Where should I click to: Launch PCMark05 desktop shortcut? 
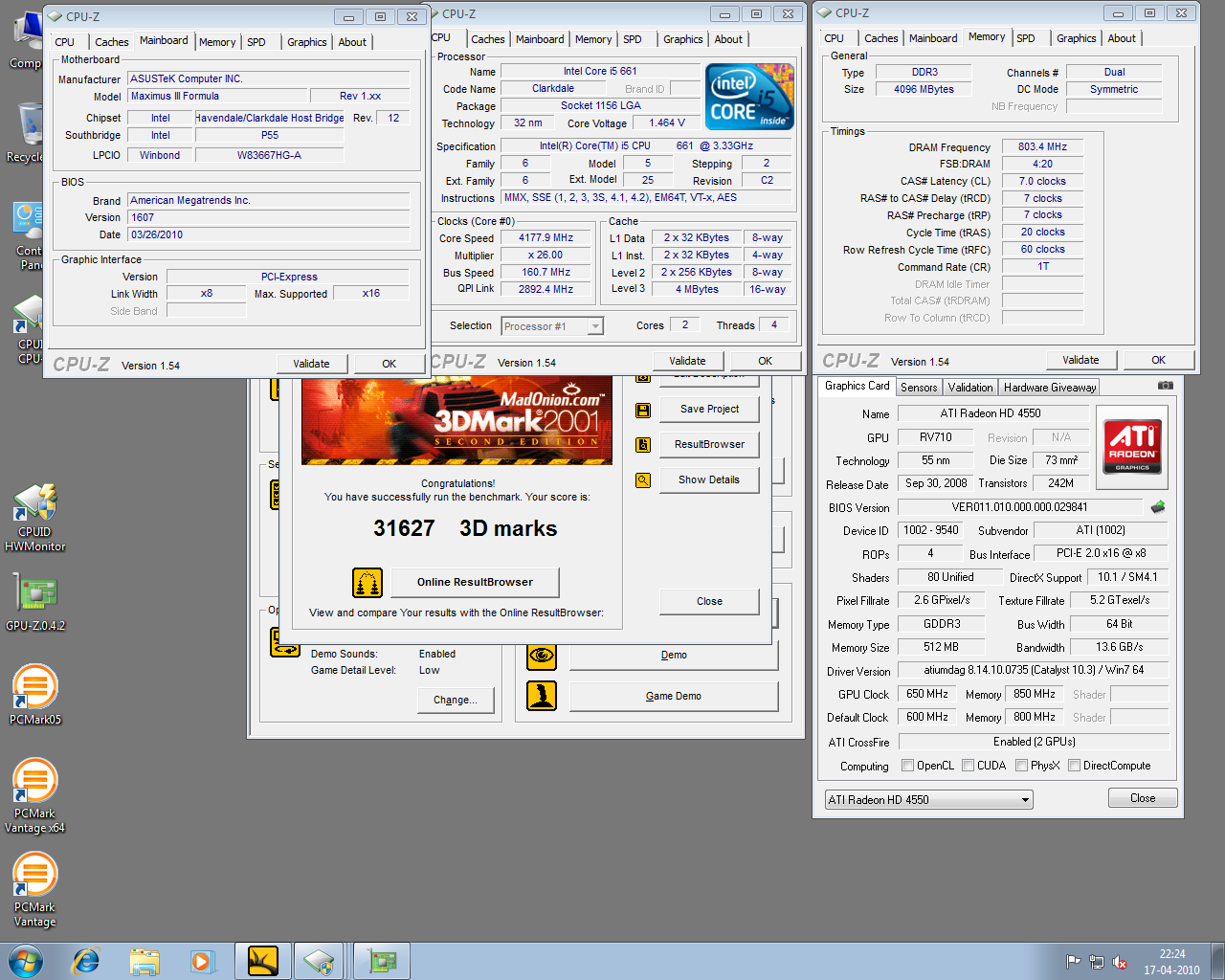tap(35, 695)
